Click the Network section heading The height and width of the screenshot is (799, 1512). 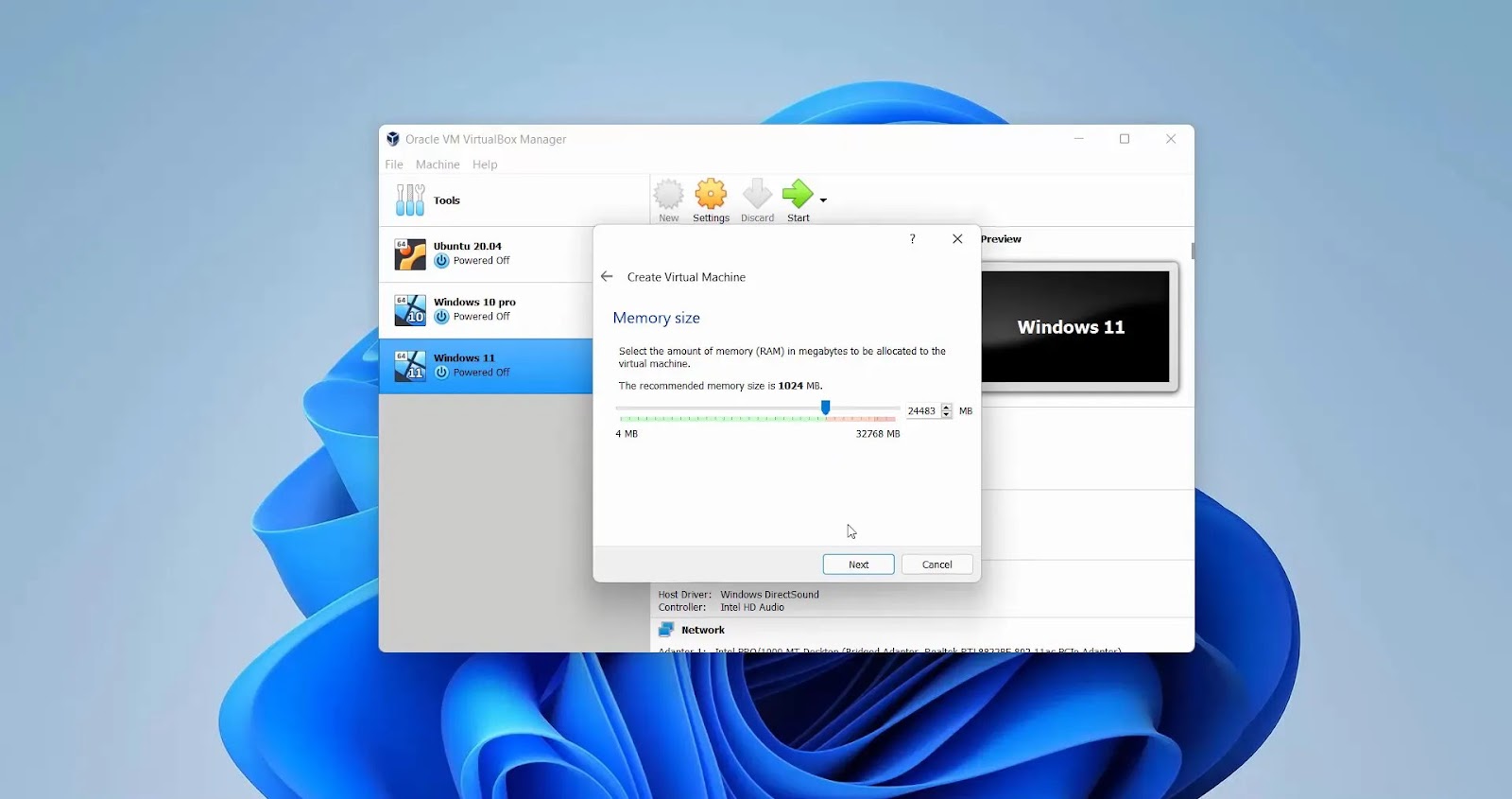coord(703,630)
